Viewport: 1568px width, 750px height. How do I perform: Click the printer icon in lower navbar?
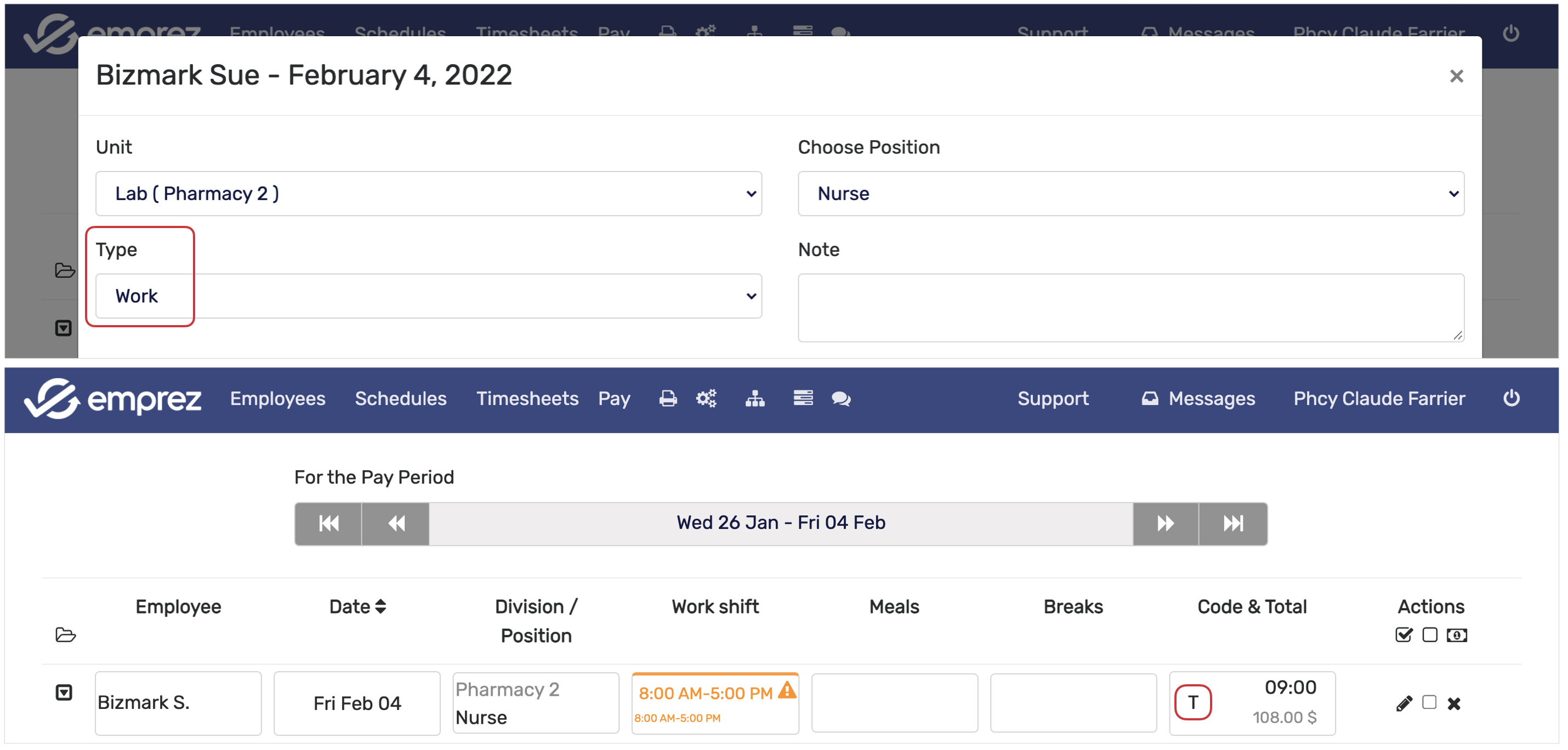[x=668, y=399]
